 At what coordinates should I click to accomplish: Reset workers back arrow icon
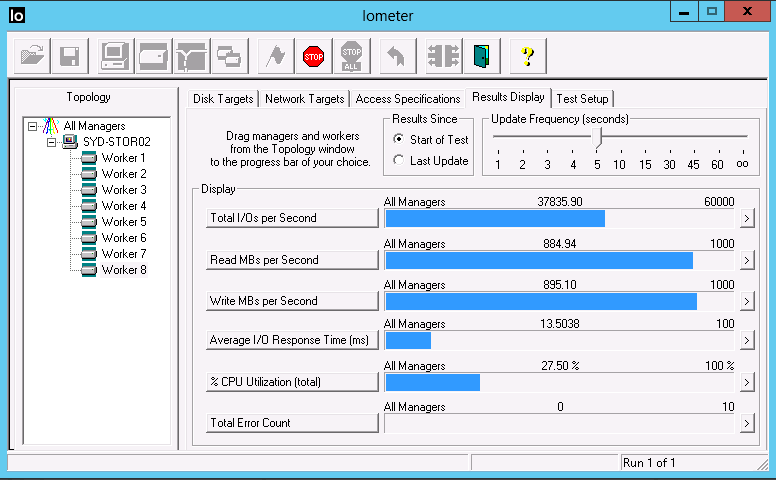click(397, 56)
